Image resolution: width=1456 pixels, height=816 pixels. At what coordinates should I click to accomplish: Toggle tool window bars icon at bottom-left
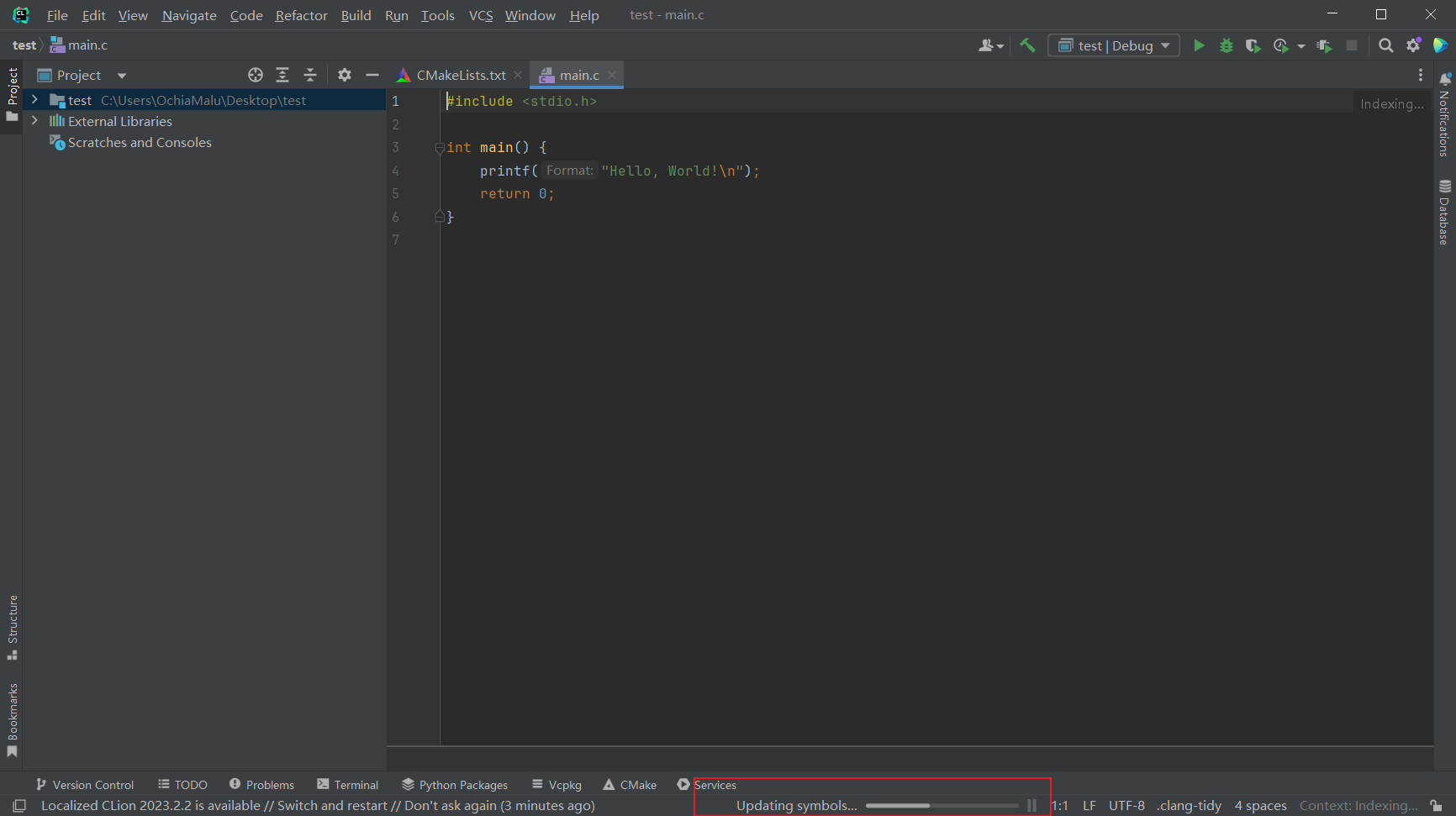click(x=19, y=805)
